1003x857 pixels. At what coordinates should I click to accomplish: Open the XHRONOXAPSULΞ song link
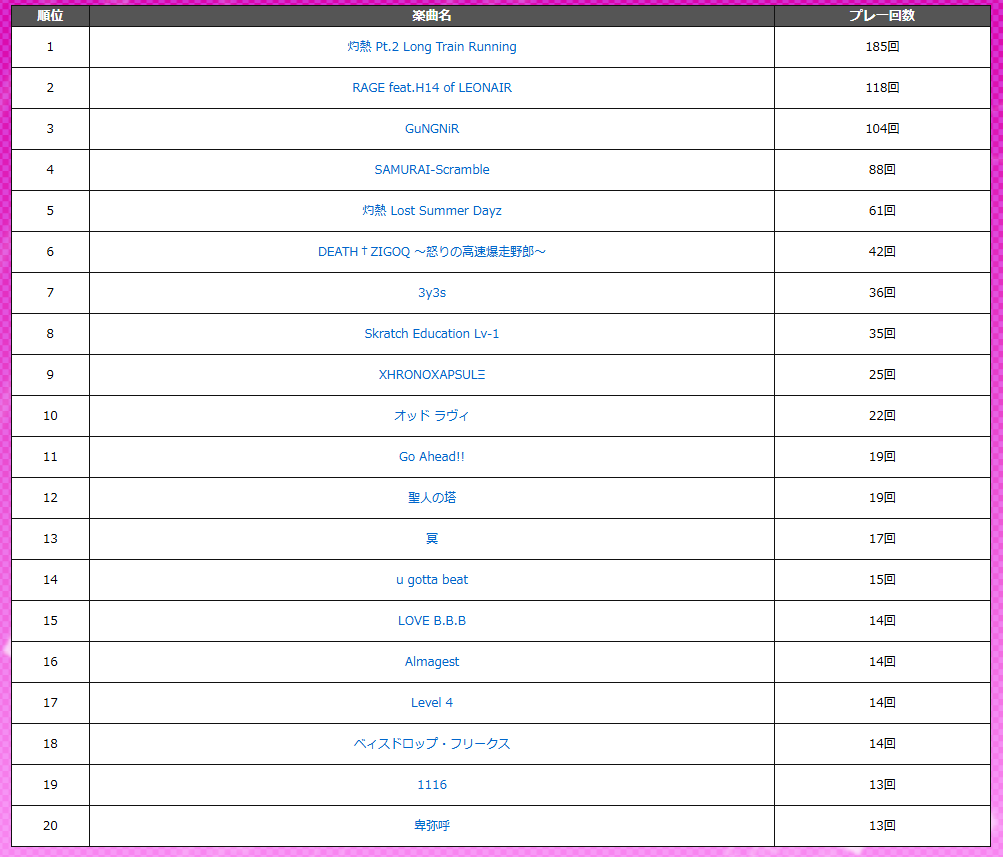[x=431, y=375]
